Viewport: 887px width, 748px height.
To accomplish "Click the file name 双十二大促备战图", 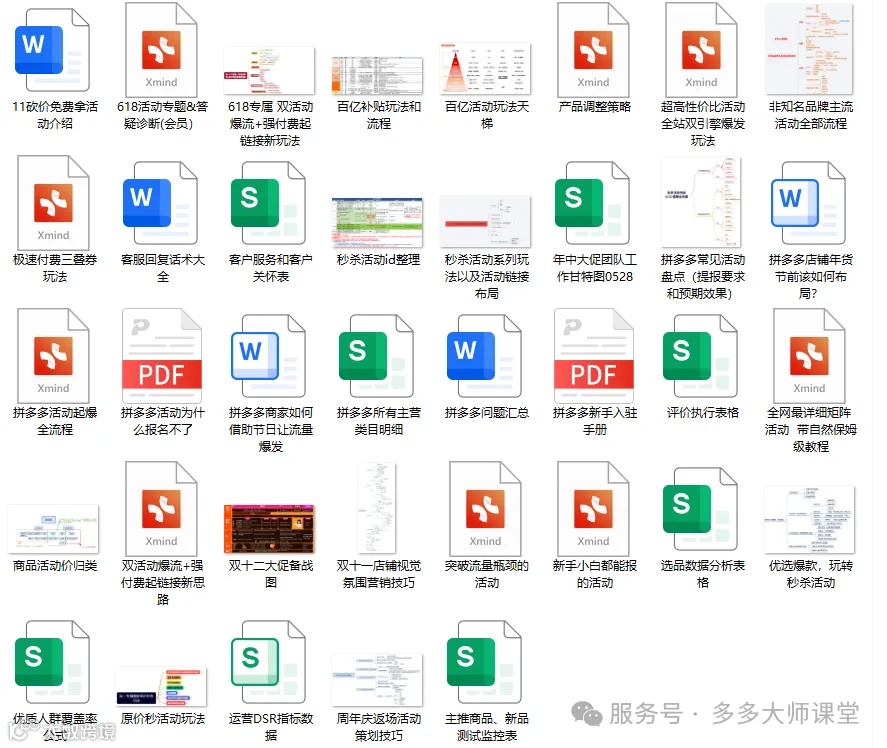I will click(270, 574).
